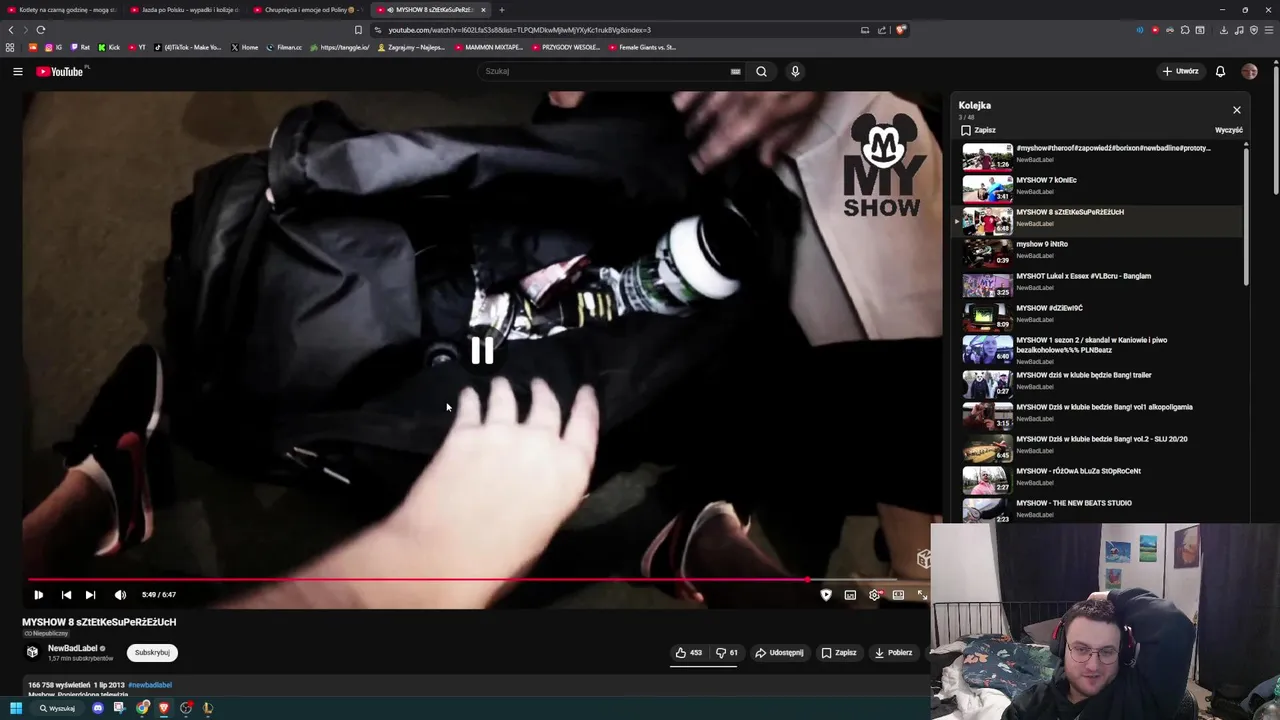
Task: Skip to previous video in playlist
Action: pyautogui.click(x=66, y=595)
